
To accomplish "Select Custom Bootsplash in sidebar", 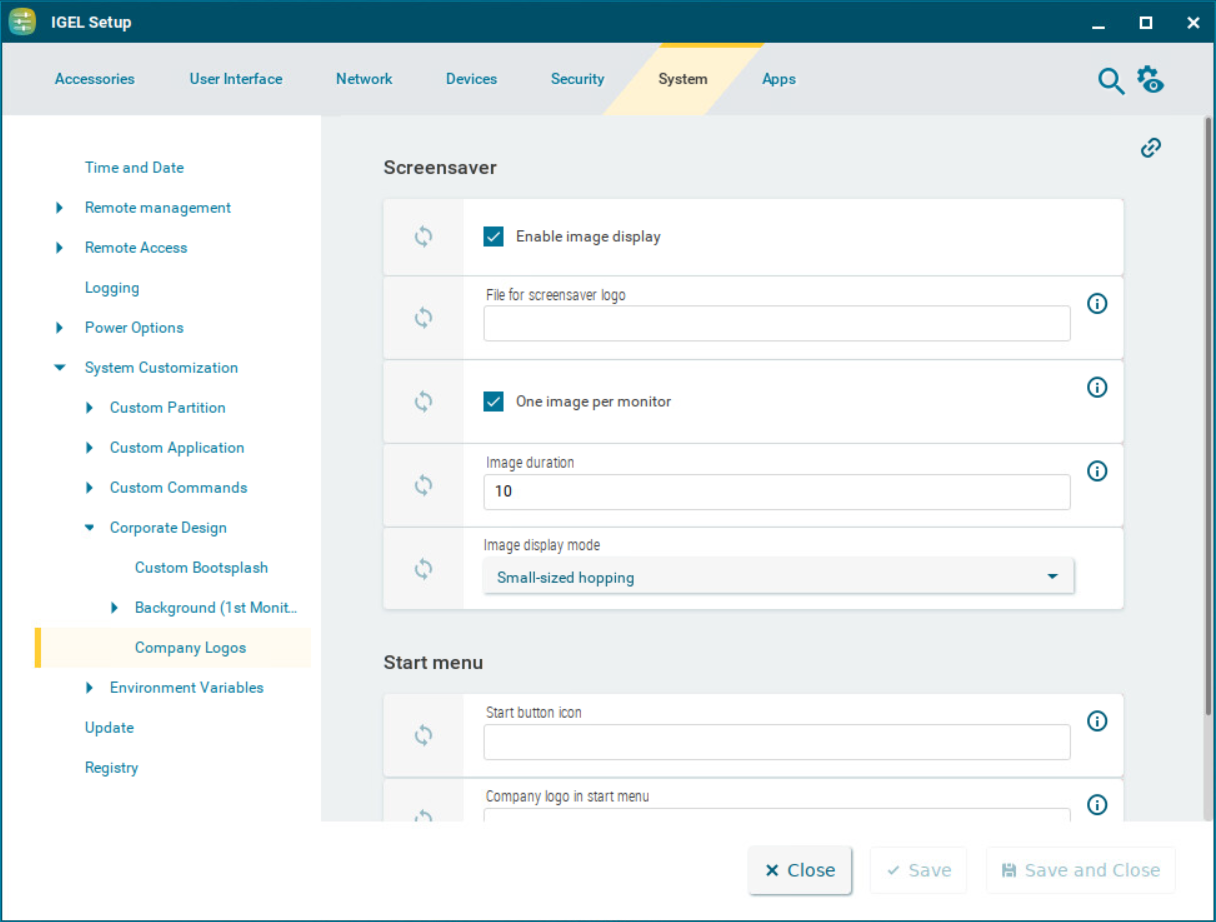I will click(201, 568).
